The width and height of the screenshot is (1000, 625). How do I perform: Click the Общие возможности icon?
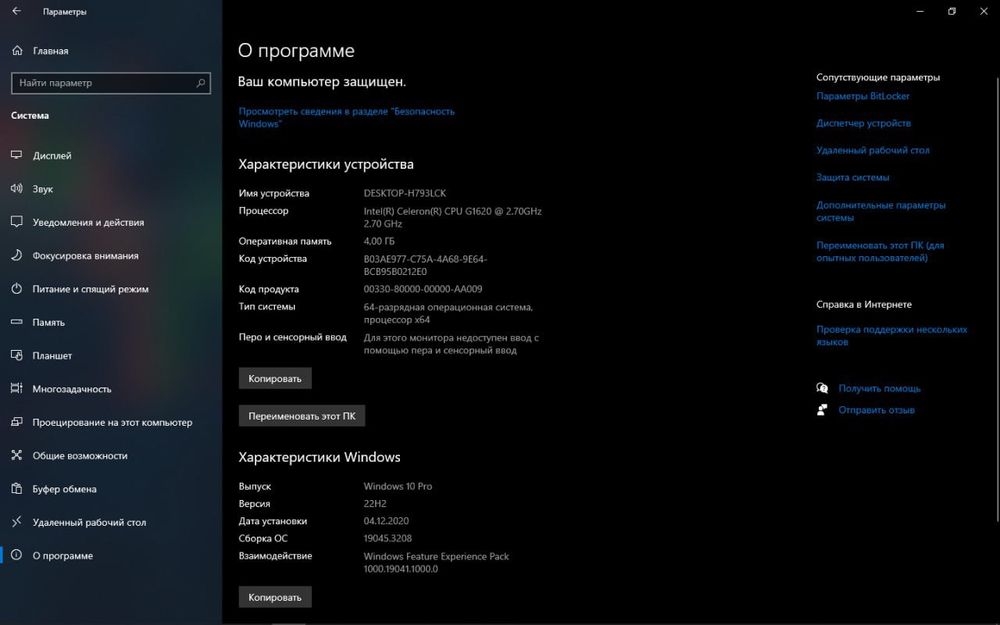point(17,455)
